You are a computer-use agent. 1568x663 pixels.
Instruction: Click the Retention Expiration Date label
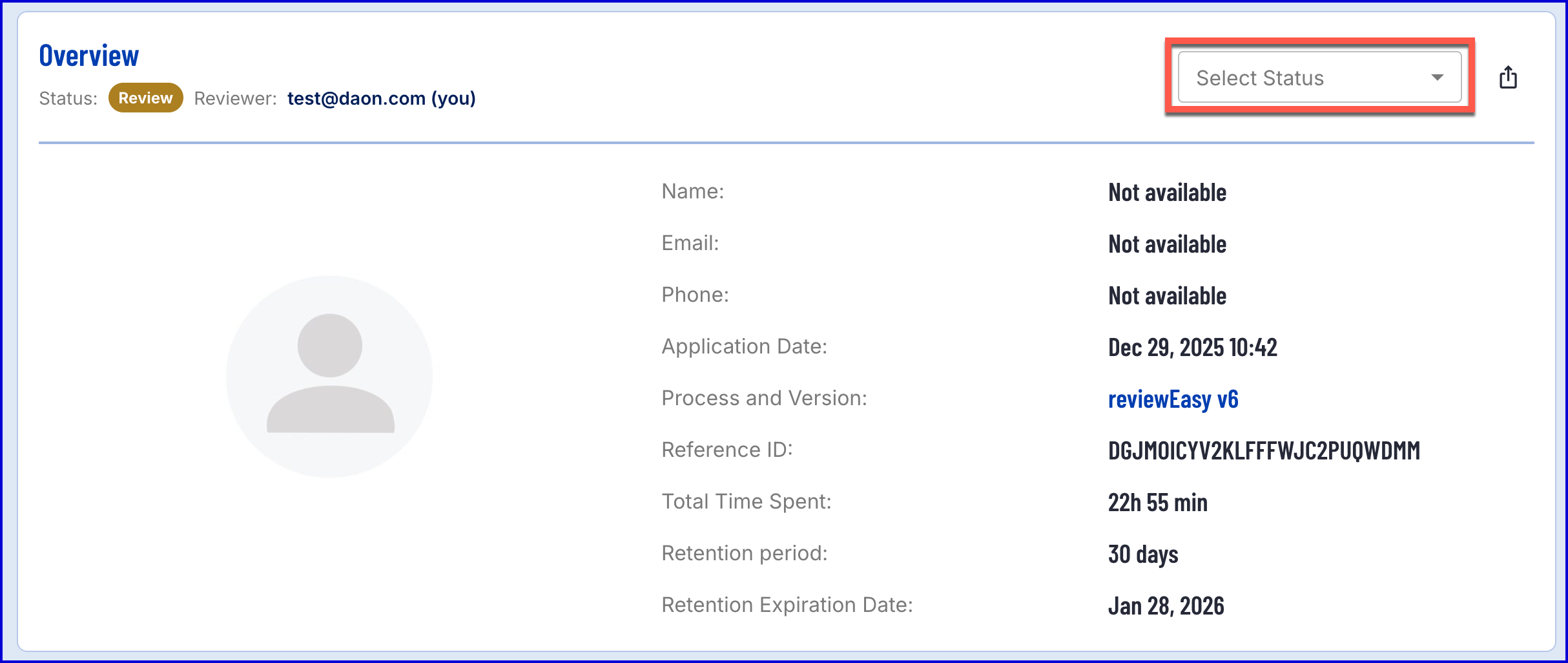(787, 605)
